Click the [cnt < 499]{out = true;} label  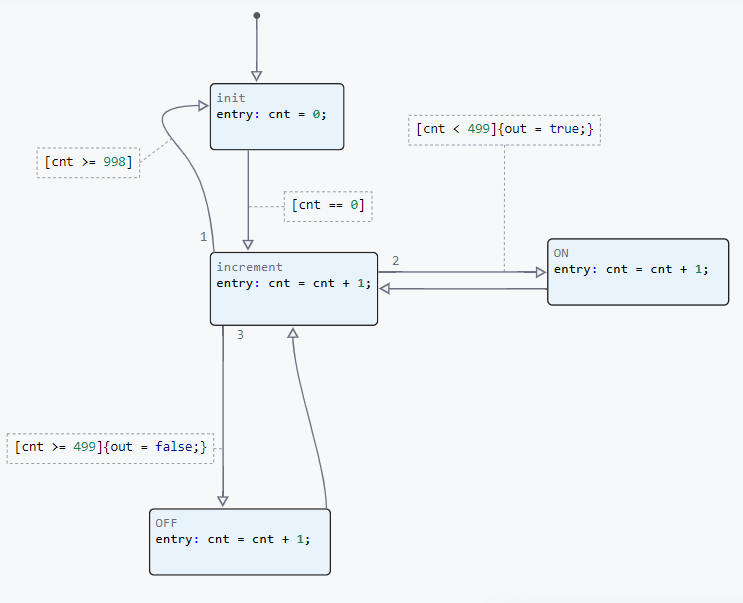[x=505, y=130]
